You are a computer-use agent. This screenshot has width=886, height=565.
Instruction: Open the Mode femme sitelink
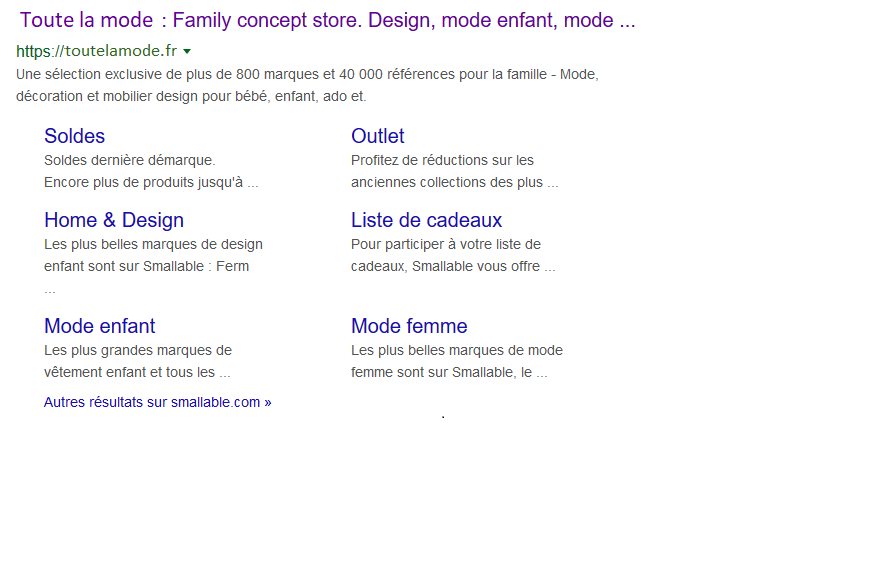click(409, 326)
